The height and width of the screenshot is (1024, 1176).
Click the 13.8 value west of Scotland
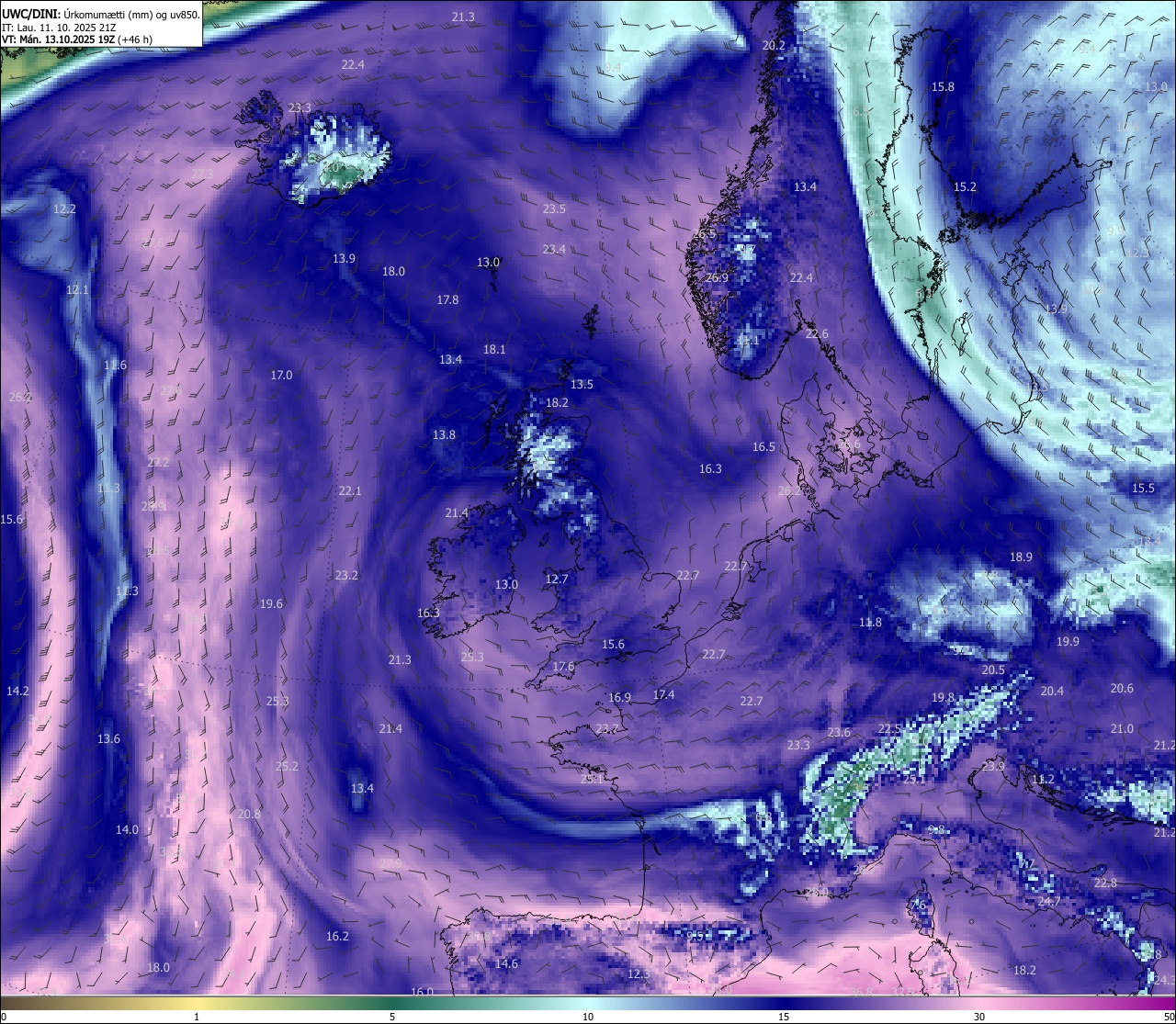pos(444,435)
